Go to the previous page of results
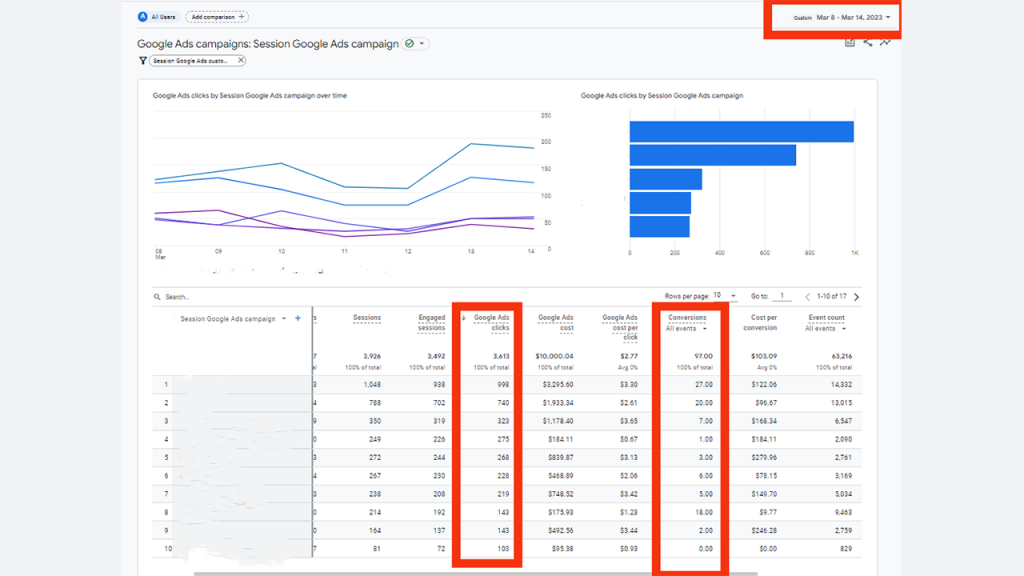Screen dimensions: 1024x576 pos(807,297)
